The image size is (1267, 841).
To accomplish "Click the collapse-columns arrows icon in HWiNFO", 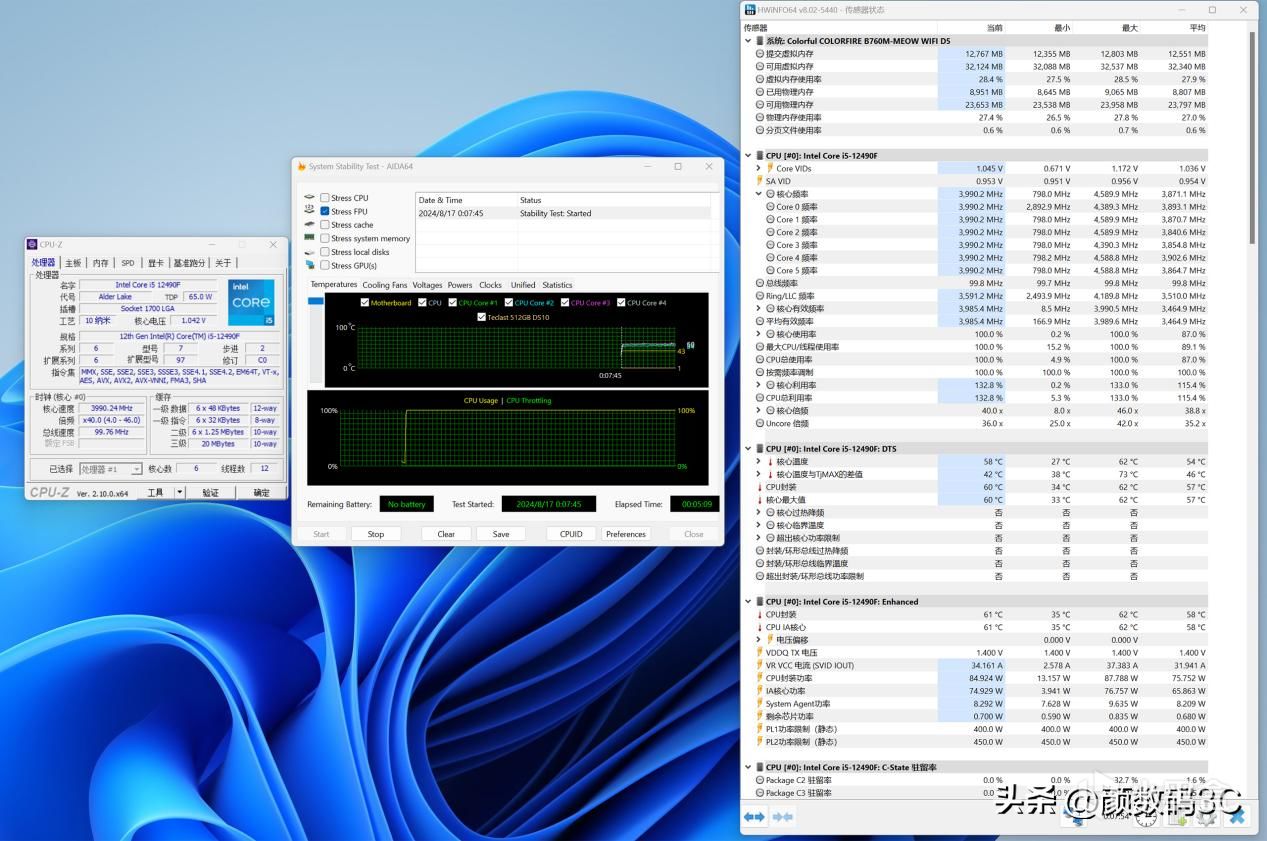I will click(783, 817).
